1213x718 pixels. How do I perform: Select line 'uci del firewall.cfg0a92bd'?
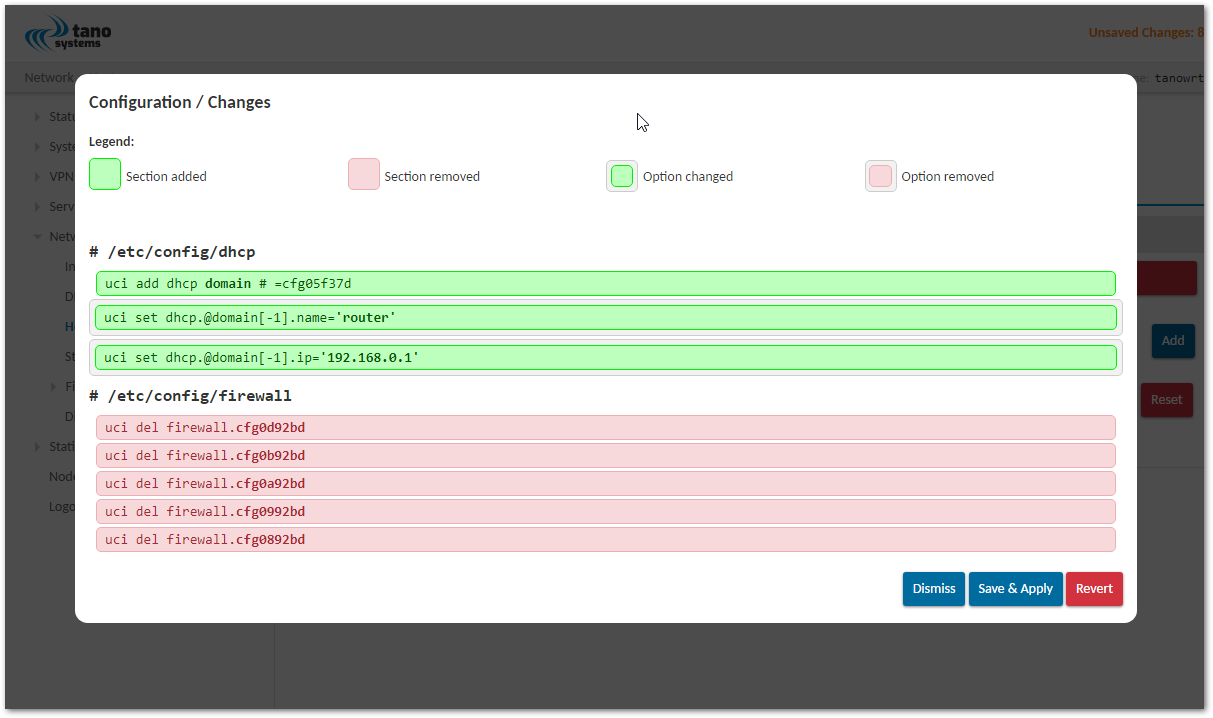(x=606, y=483)
